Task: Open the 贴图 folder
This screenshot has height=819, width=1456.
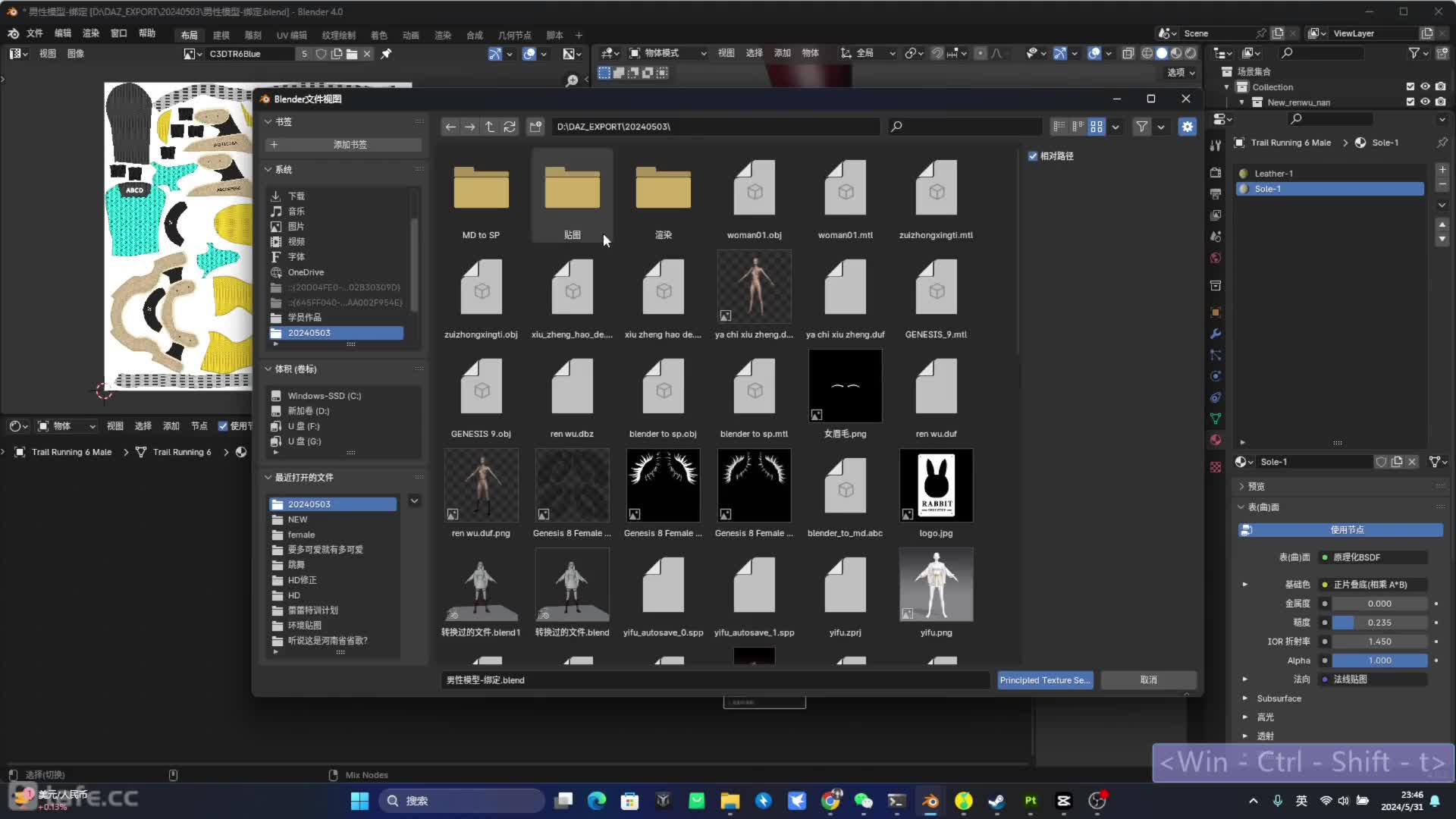Action: pyautogui.click(x=573, y=196)
